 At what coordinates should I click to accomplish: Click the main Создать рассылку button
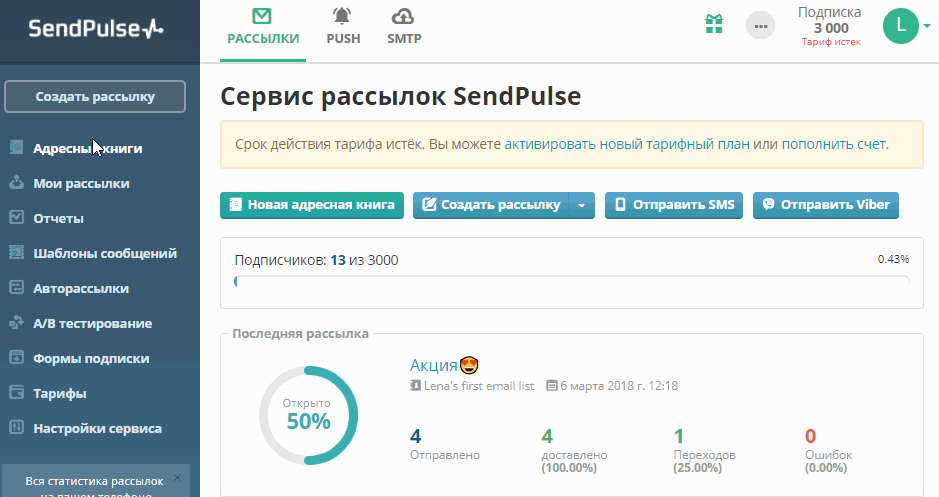[491, 205]
